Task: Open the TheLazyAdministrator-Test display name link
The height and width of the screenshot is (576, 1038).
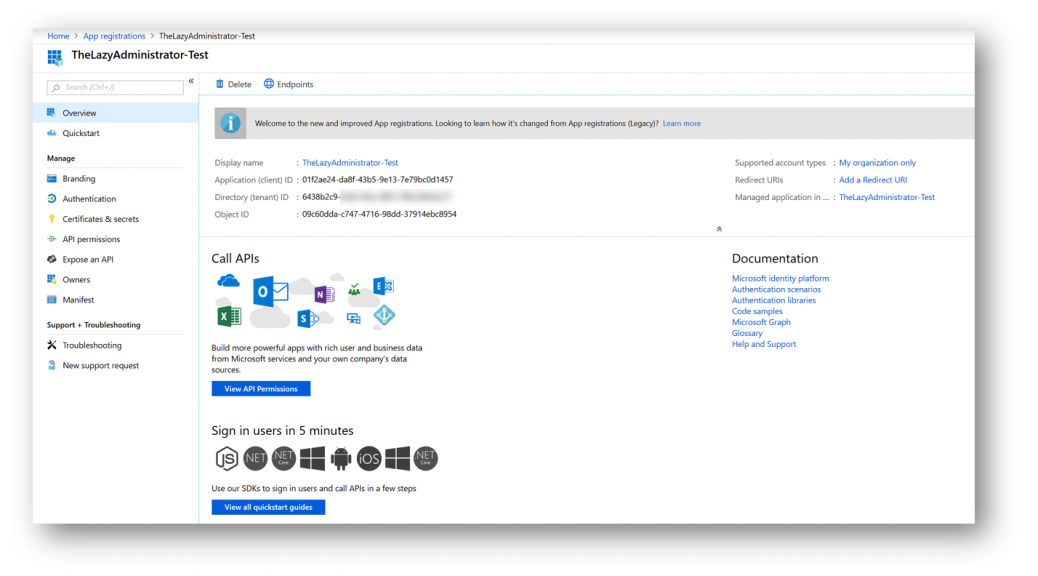Action: [350, 163]
